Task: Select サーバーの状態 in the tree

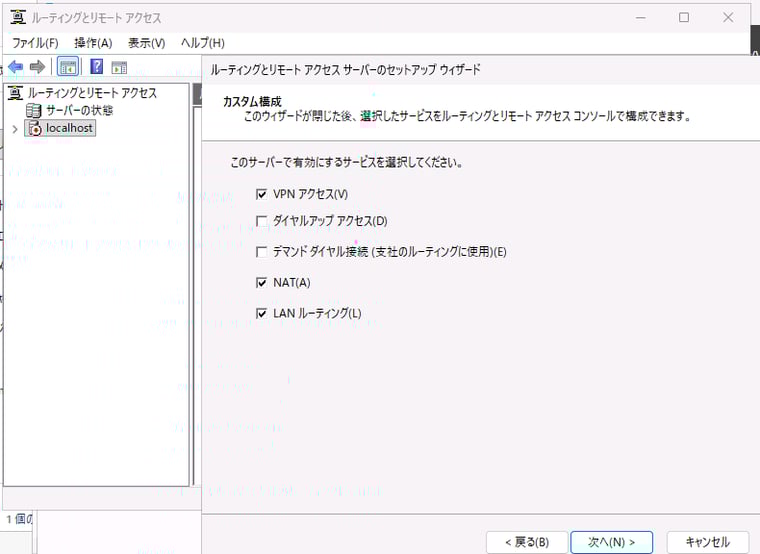Action: pyautogui.click(x=79, y=111)
